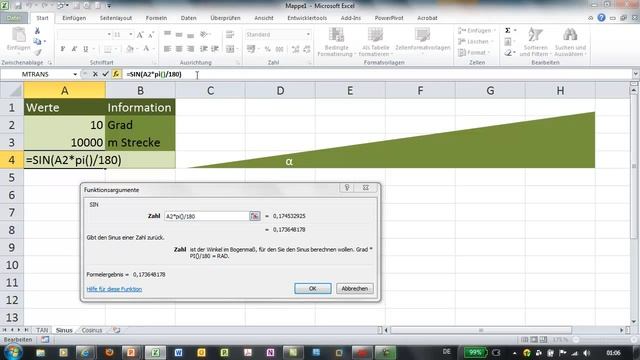Click the top vertical align icon
The image size is (640, 360).
pyautogui.click(x=167, y=34)
